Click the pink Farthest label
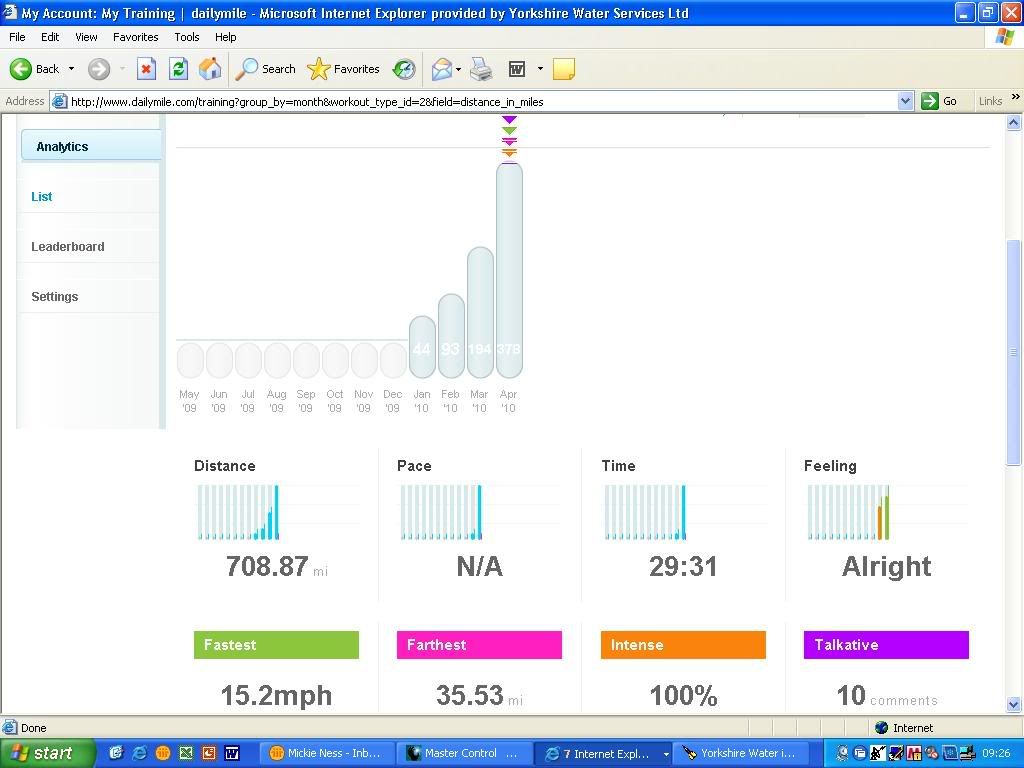 tap(479, 645)
